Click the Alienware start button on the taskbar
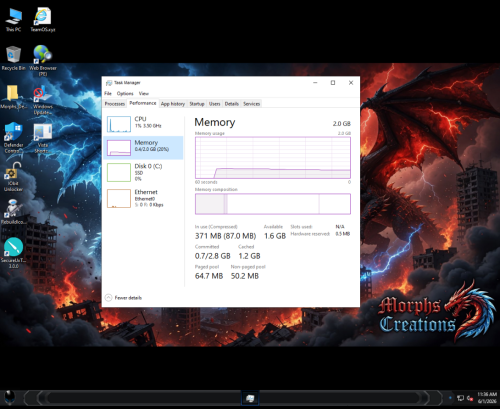Viewport: 500px width, 409px height. coord(10,397)
